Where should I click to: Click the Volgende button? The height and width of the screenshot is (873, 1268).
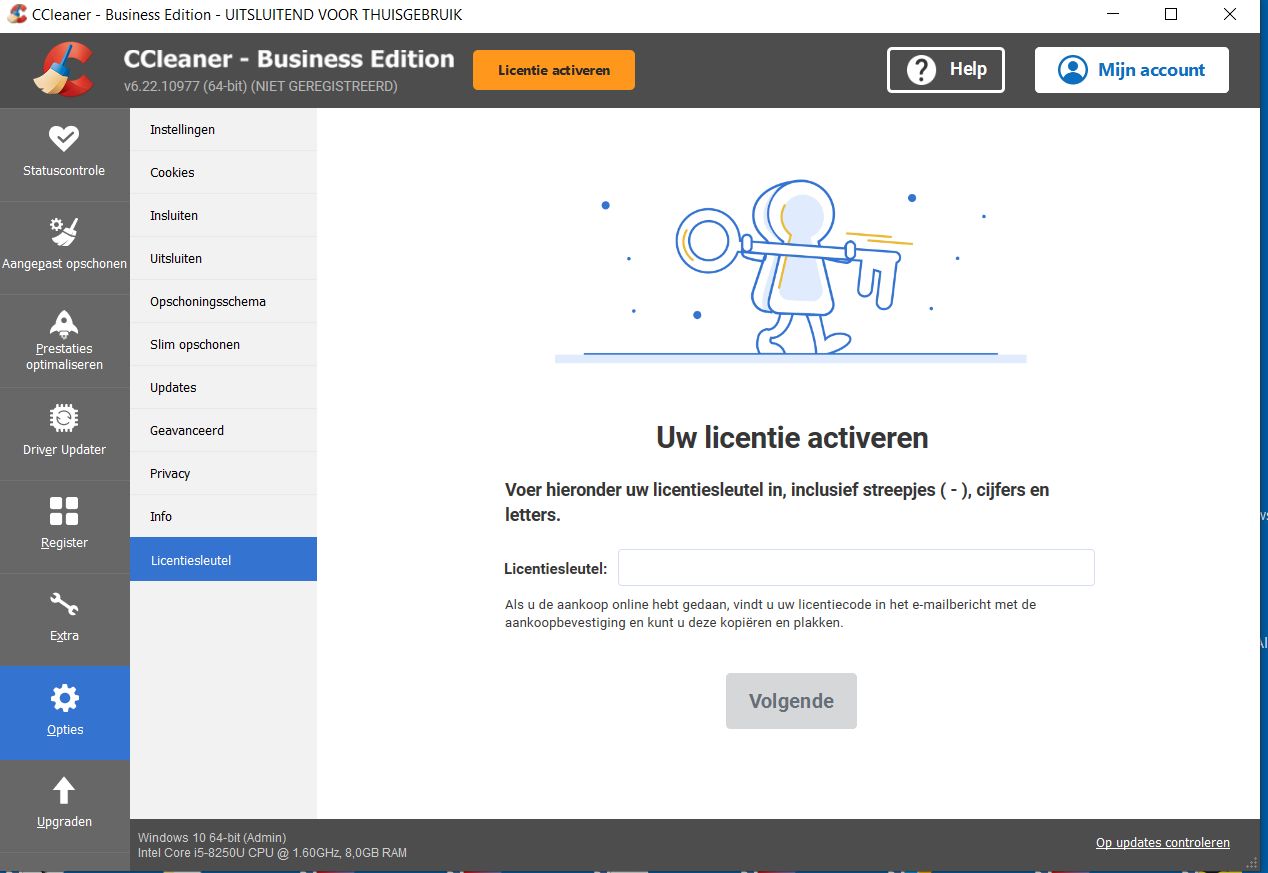click(791, 701)
